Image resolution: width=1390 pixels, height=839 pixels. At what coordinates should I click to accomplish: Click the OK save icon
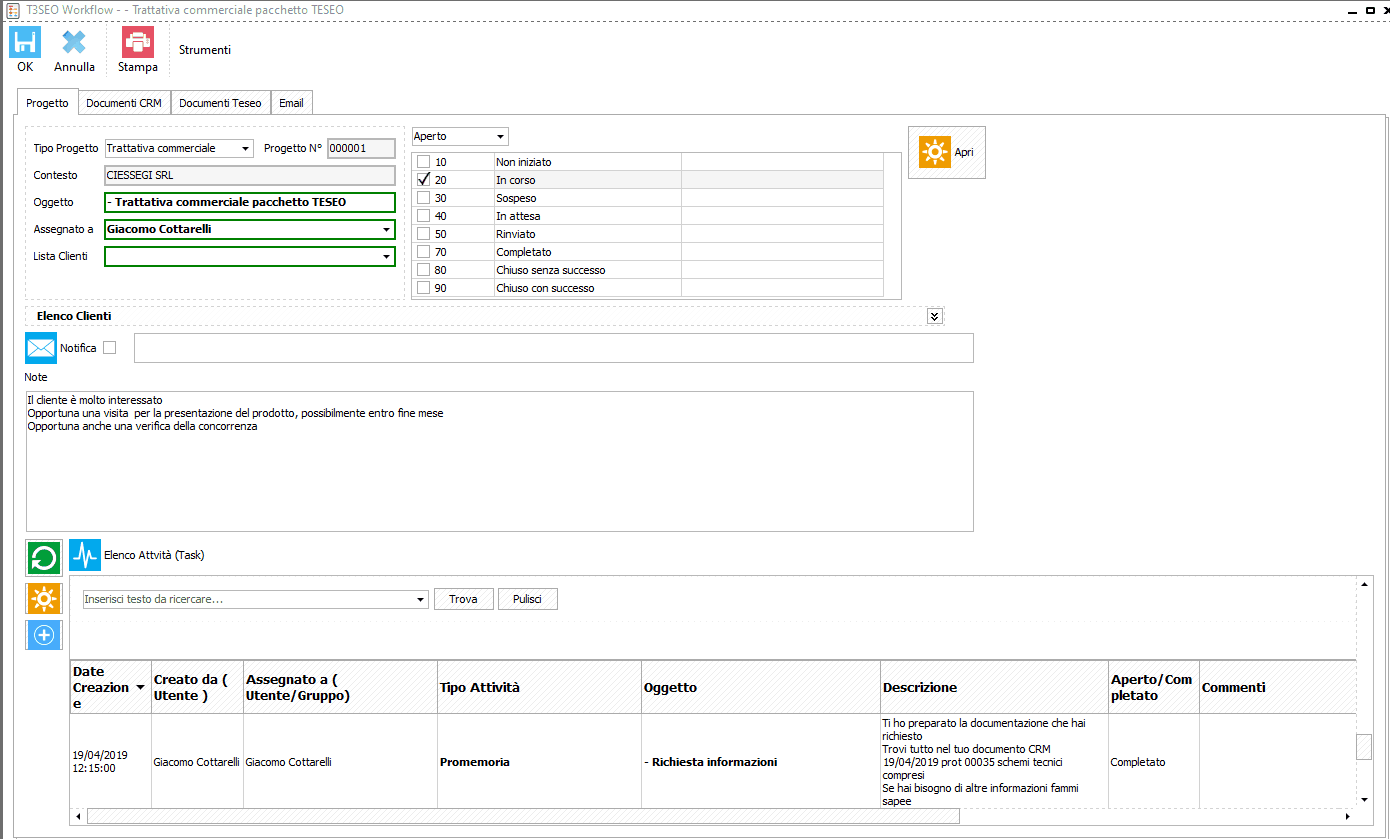click(x=25, y=41)
